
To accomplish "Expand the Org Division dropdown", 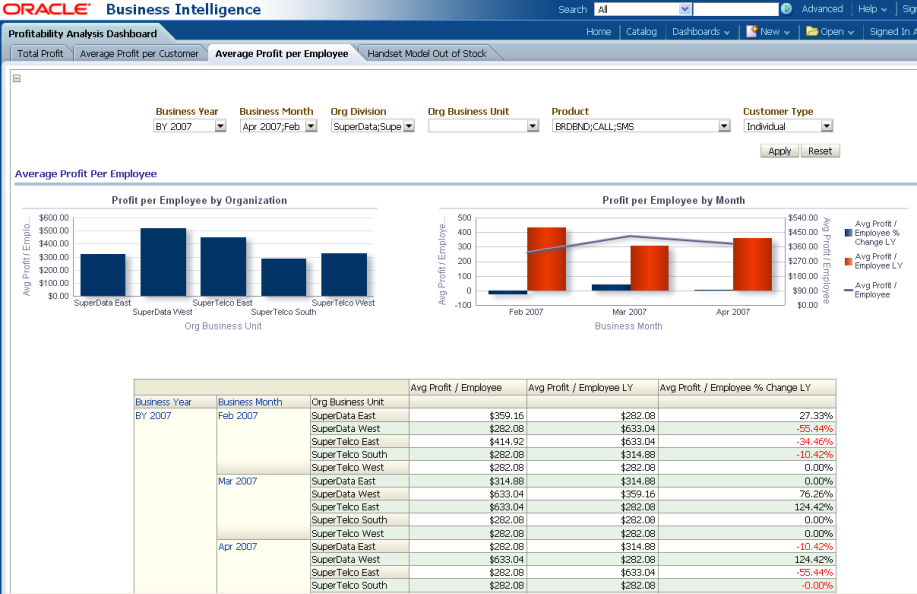I will point(409,126).
